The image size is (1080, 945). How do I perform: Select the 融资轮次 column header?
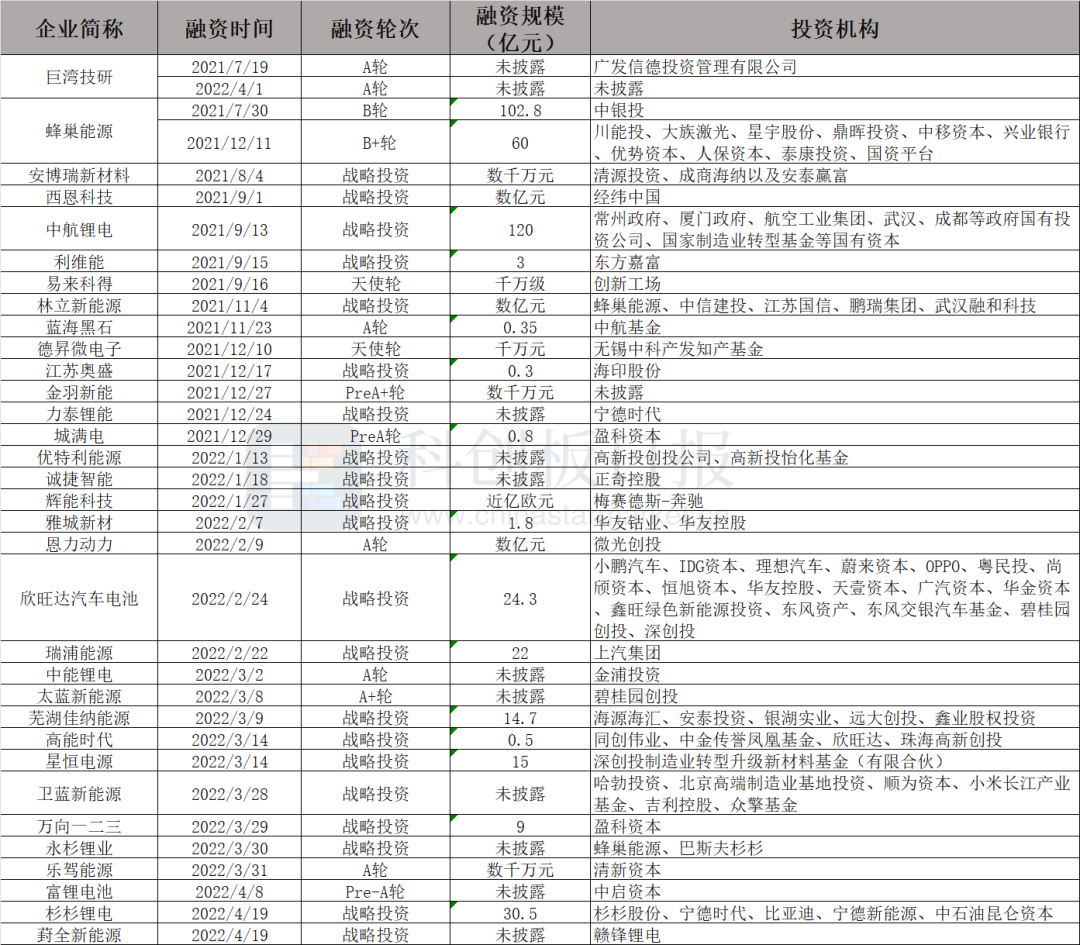point(375,28)
